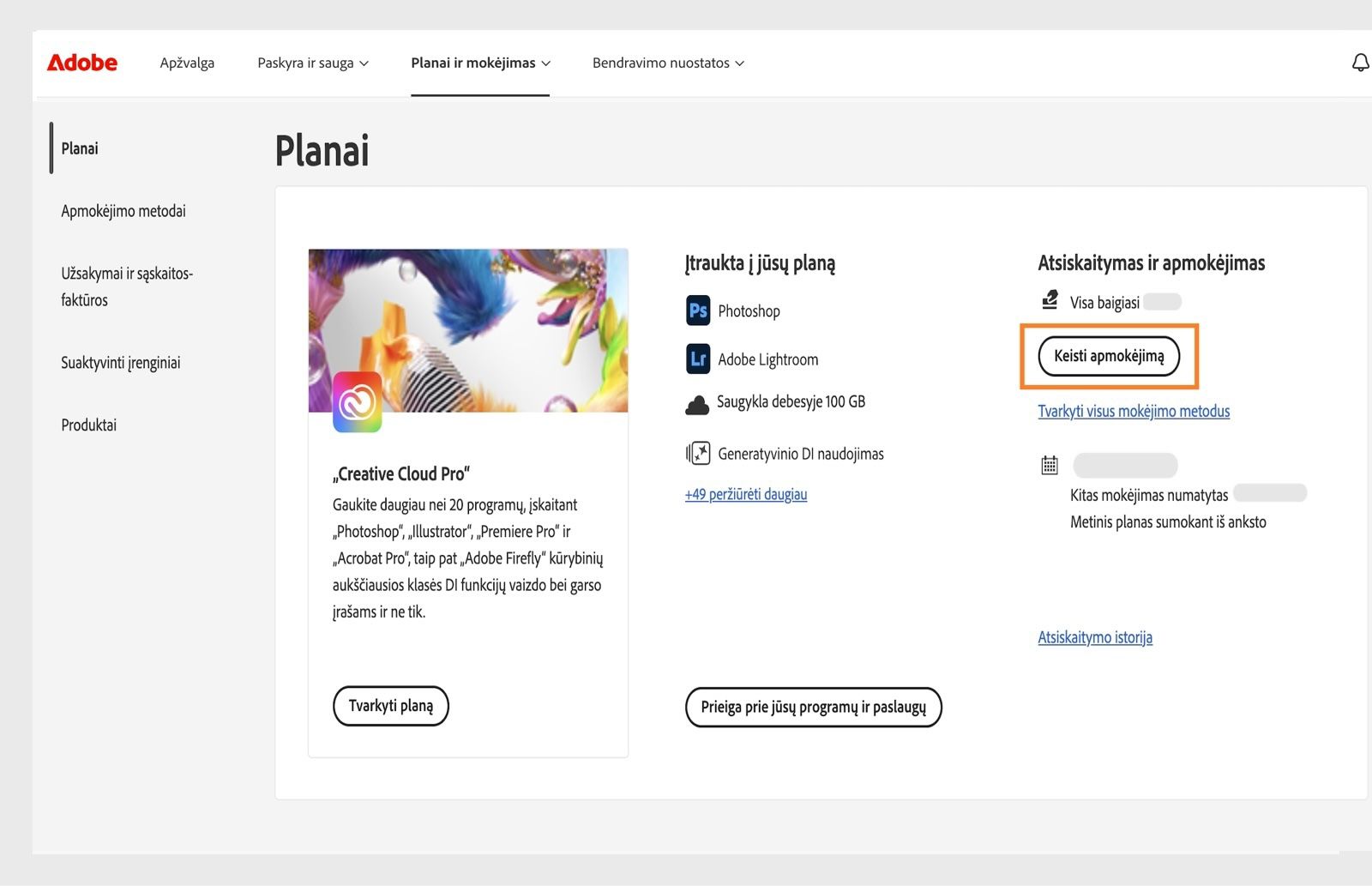The image size is (1372, 886).
Task: Click Saugykla debesyje 100 GB text
Action: 791,401
